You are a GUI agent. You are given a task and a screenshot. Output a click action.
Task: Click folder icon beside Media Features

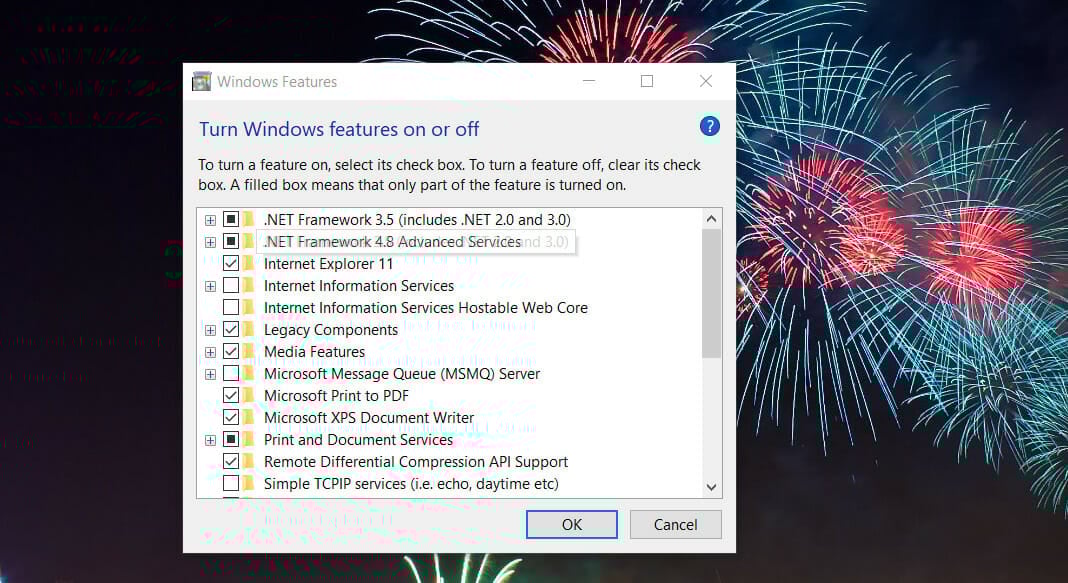point(249,351)
